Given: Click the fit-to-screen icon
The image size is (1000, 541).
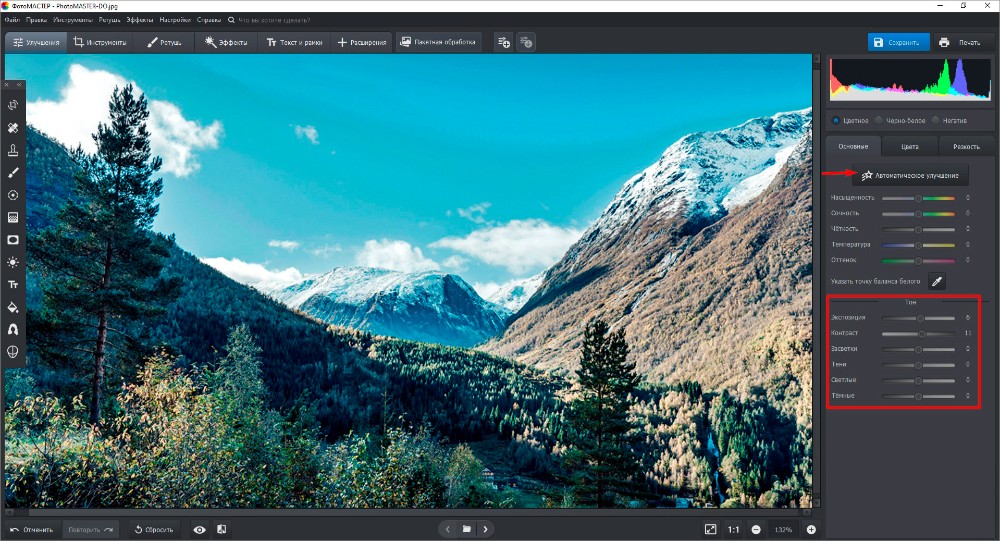Looking at the screenshot, I should (x=710, y=530).
